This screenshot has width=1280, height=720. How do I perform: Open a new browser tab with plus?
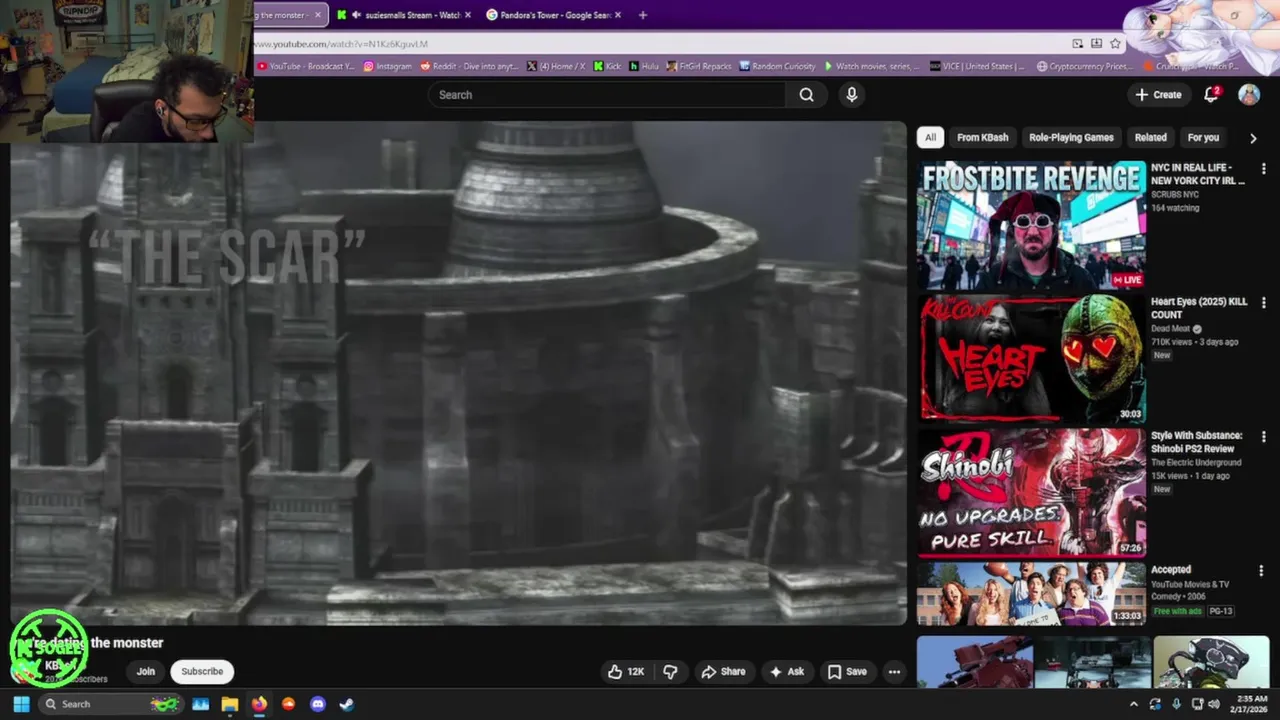pos(643,15)
